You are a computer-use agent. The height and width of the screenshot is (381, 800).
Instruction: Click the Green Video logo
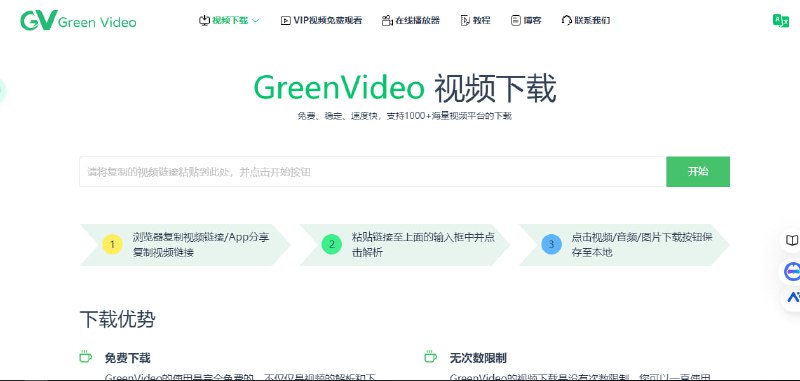[78, 21]
